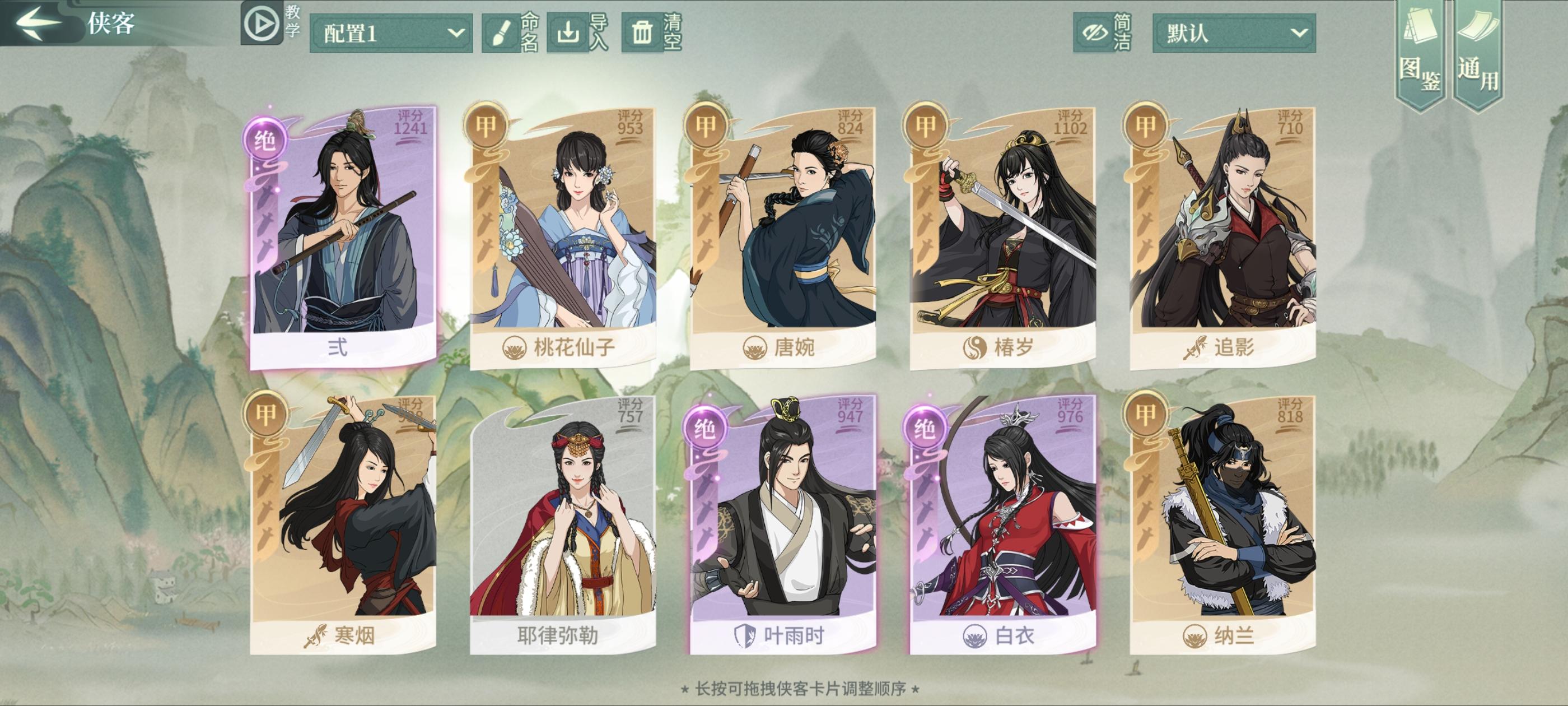Screen dimensions: 1568x706
Task: Select the 桃花仙子 hero card
Action: [562, 238]
